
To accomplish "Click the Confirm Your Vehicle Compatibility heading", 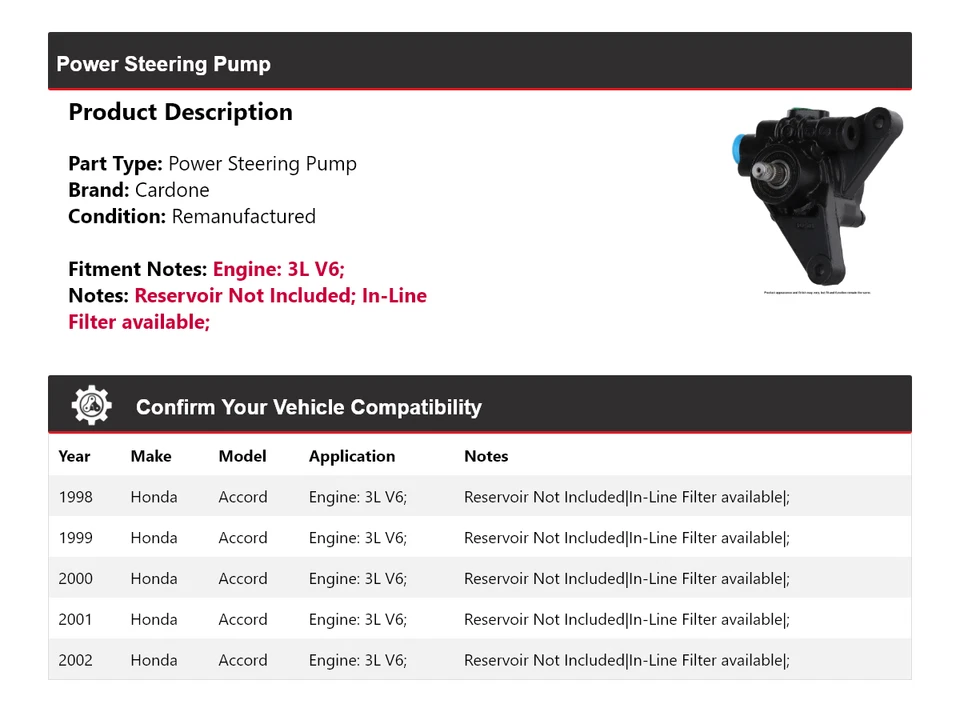I will [308, 407].
